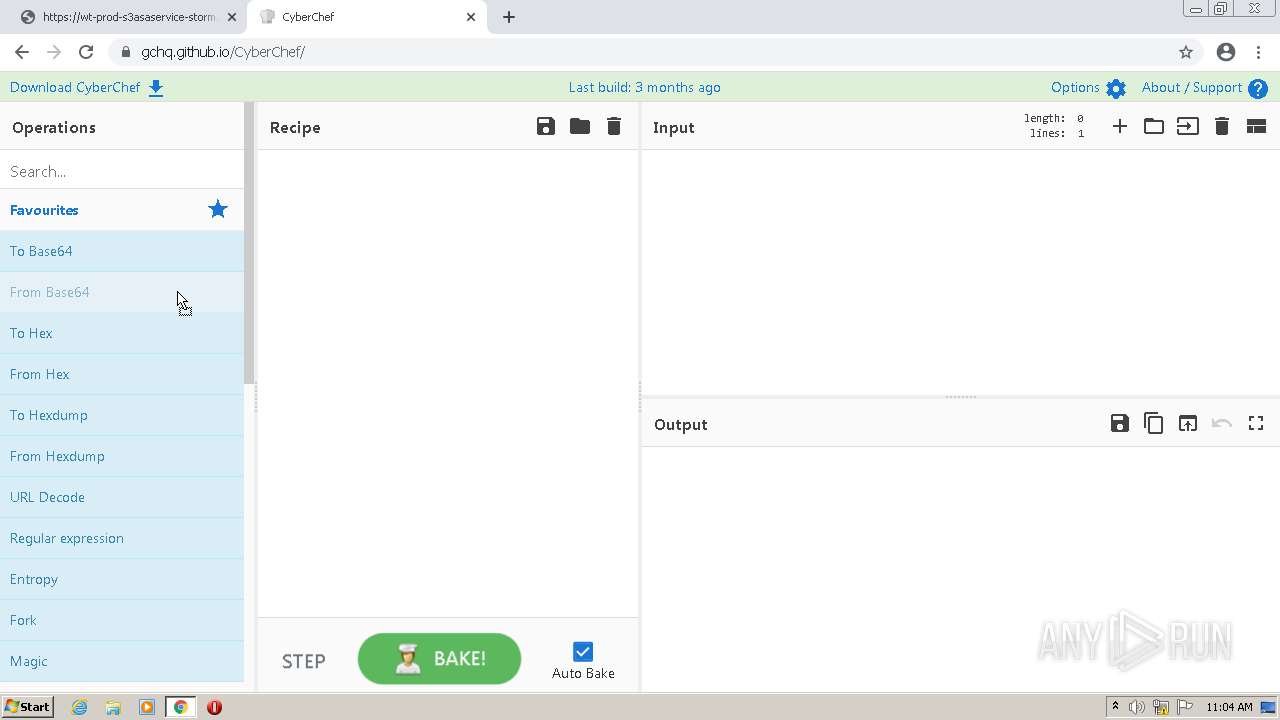Click the STEP button
The height and width of the screenshot is (720, 1280).
(304, 661)
